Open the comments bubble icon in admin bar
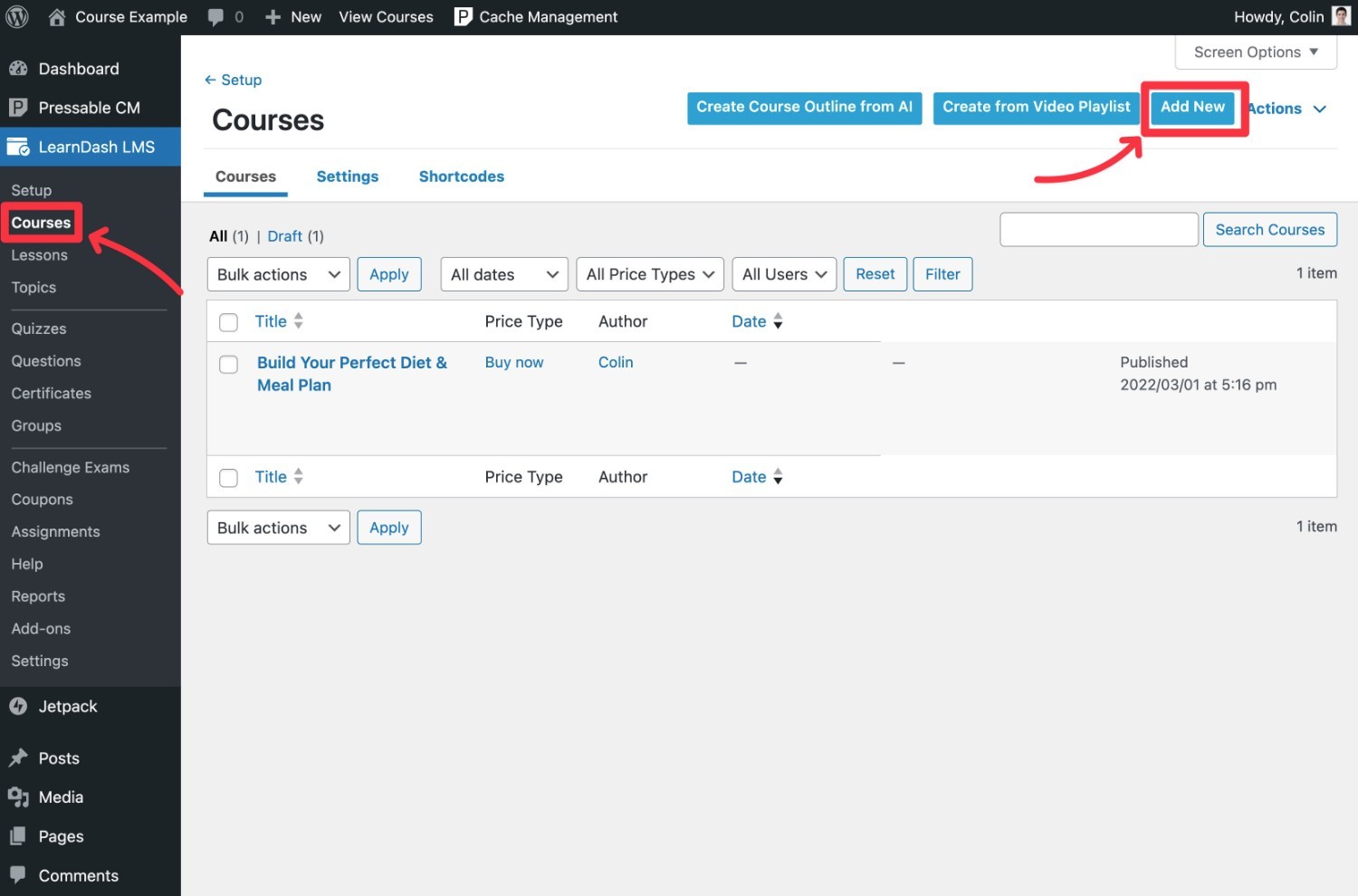The width and height of the screenshot is (1358, 896). (x=215, y=17)
